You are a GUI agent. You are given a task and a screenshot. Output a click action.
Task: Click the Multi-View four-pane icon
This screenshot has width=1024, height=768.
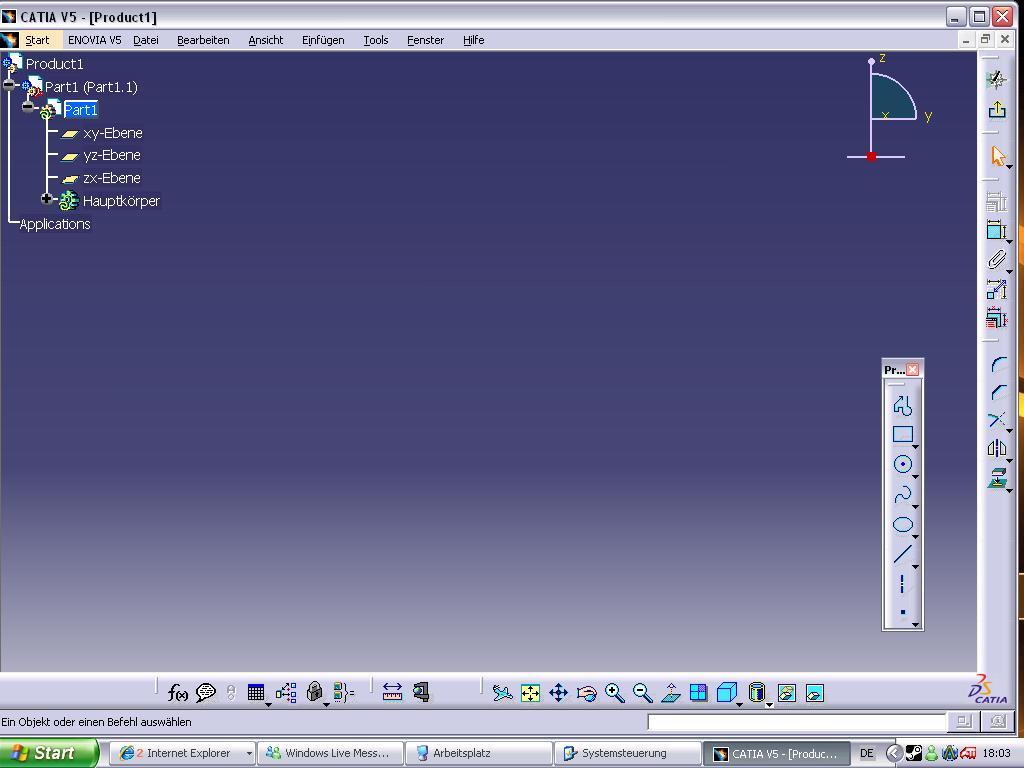(699, 693)
